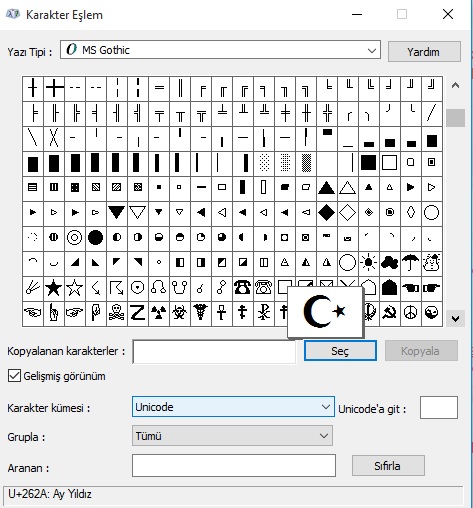Choose the sun with rays character
The image size is (473, 508).
(x=368, y=262)
